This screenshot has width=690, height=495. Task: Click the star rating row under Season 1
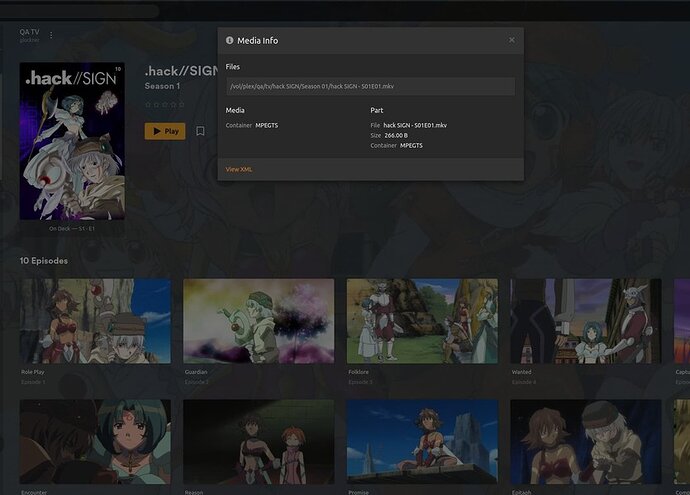tap(165, 105)
